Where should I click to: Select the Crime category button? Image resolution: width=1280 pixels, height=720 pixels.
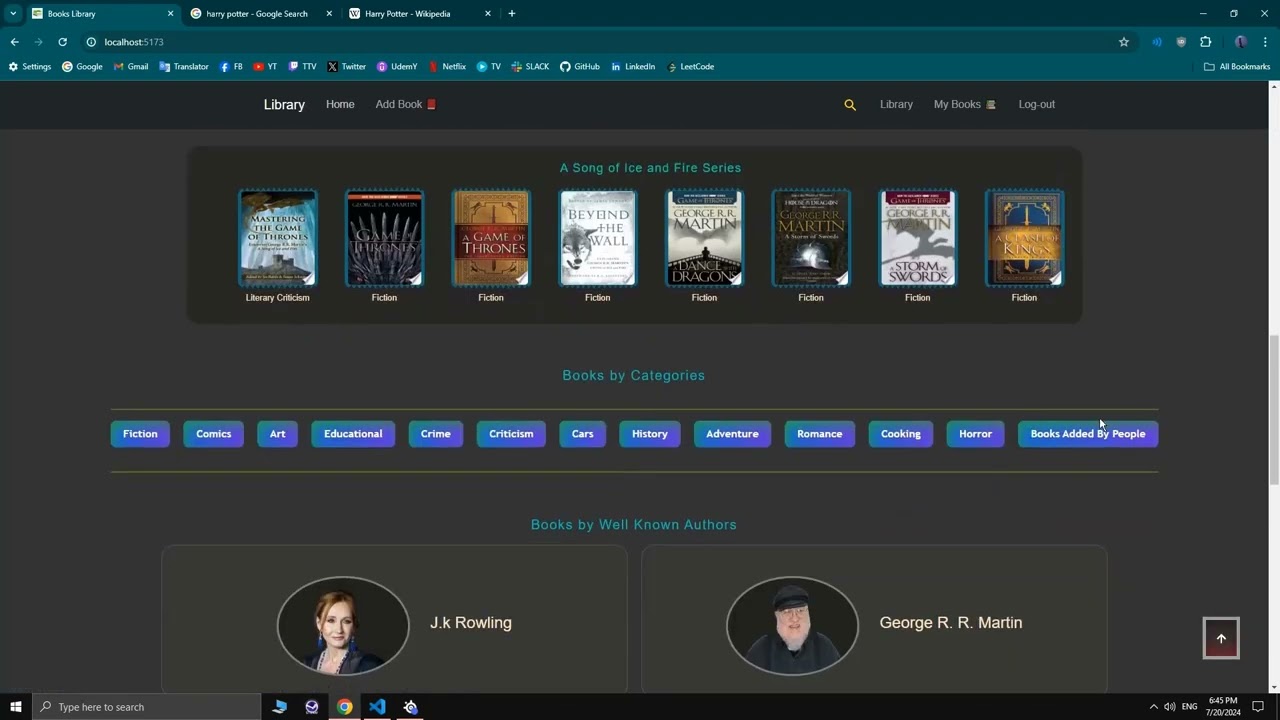tap(435, 434)
